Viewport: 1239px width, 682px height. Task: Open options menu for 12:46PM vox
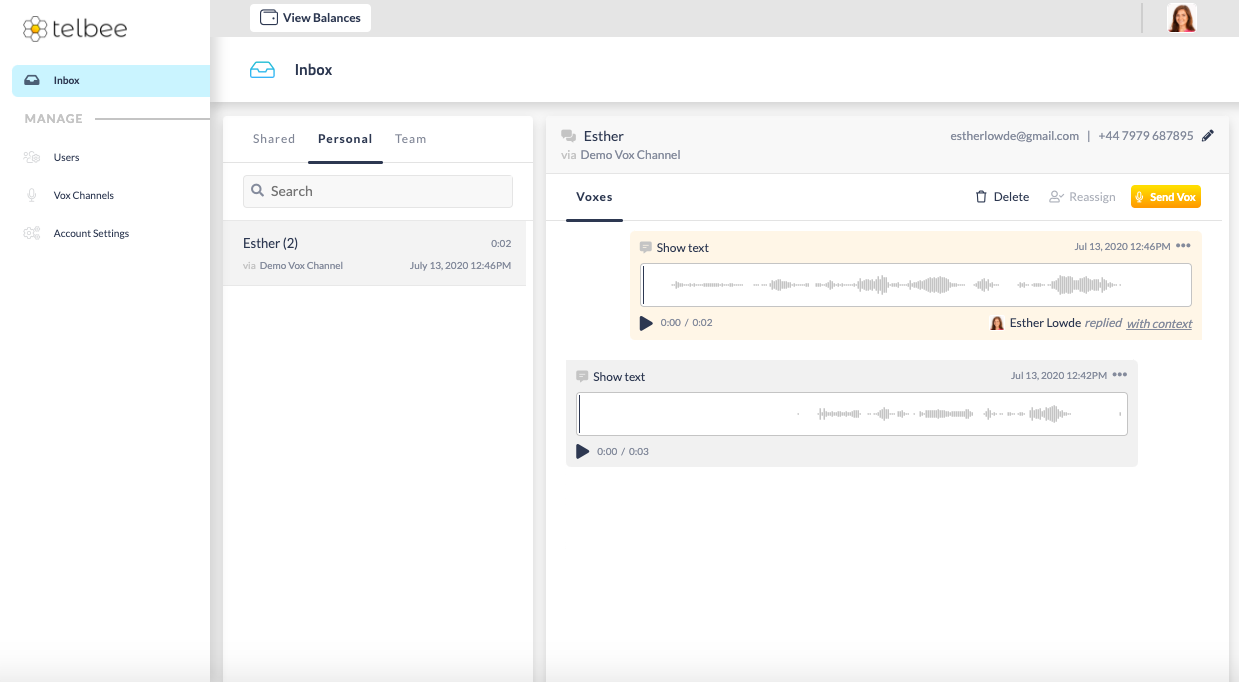(1184, 246)
